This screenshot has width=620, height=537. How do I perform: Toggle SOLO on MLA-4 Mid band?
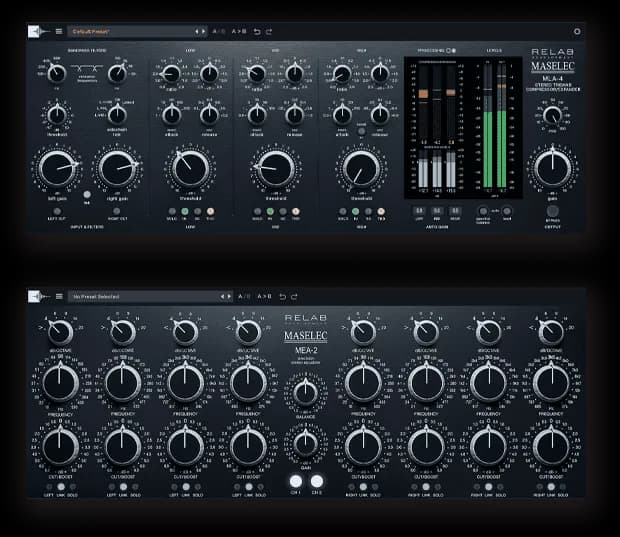[257, 212]
